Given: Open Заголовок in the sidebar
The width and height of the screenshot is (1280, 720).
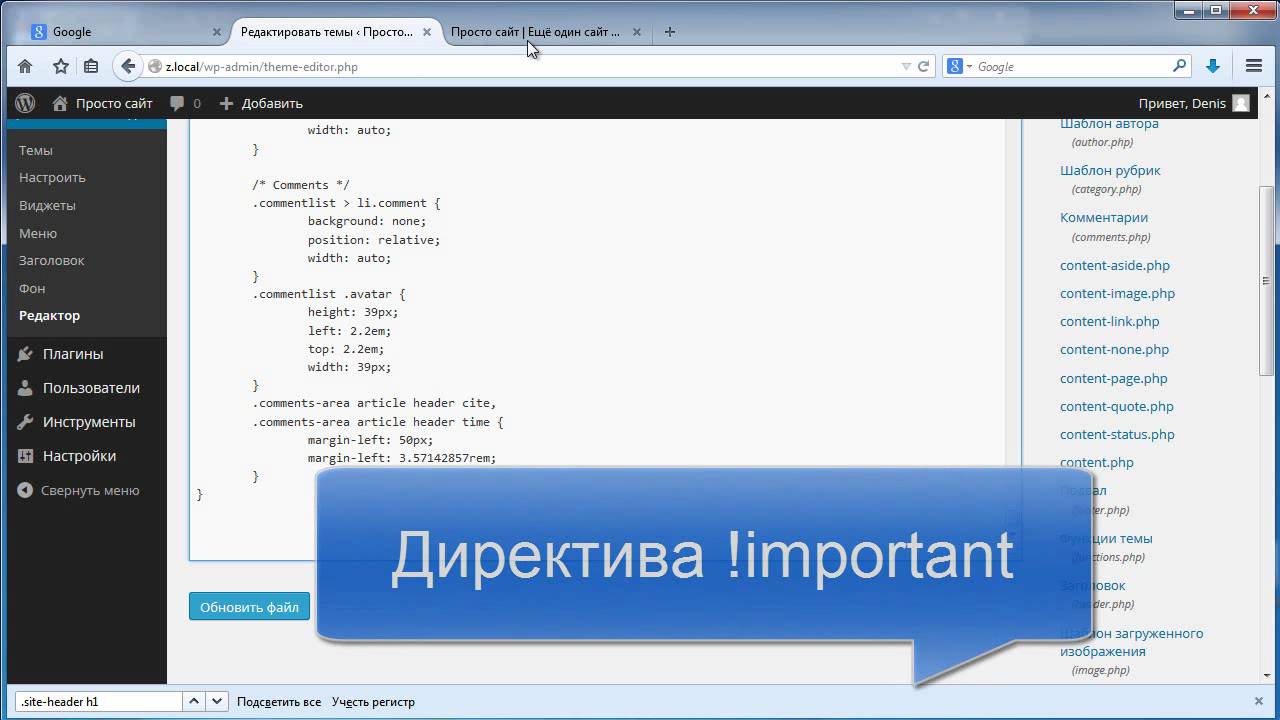Looking at the screenshot, I should [51, 260].
